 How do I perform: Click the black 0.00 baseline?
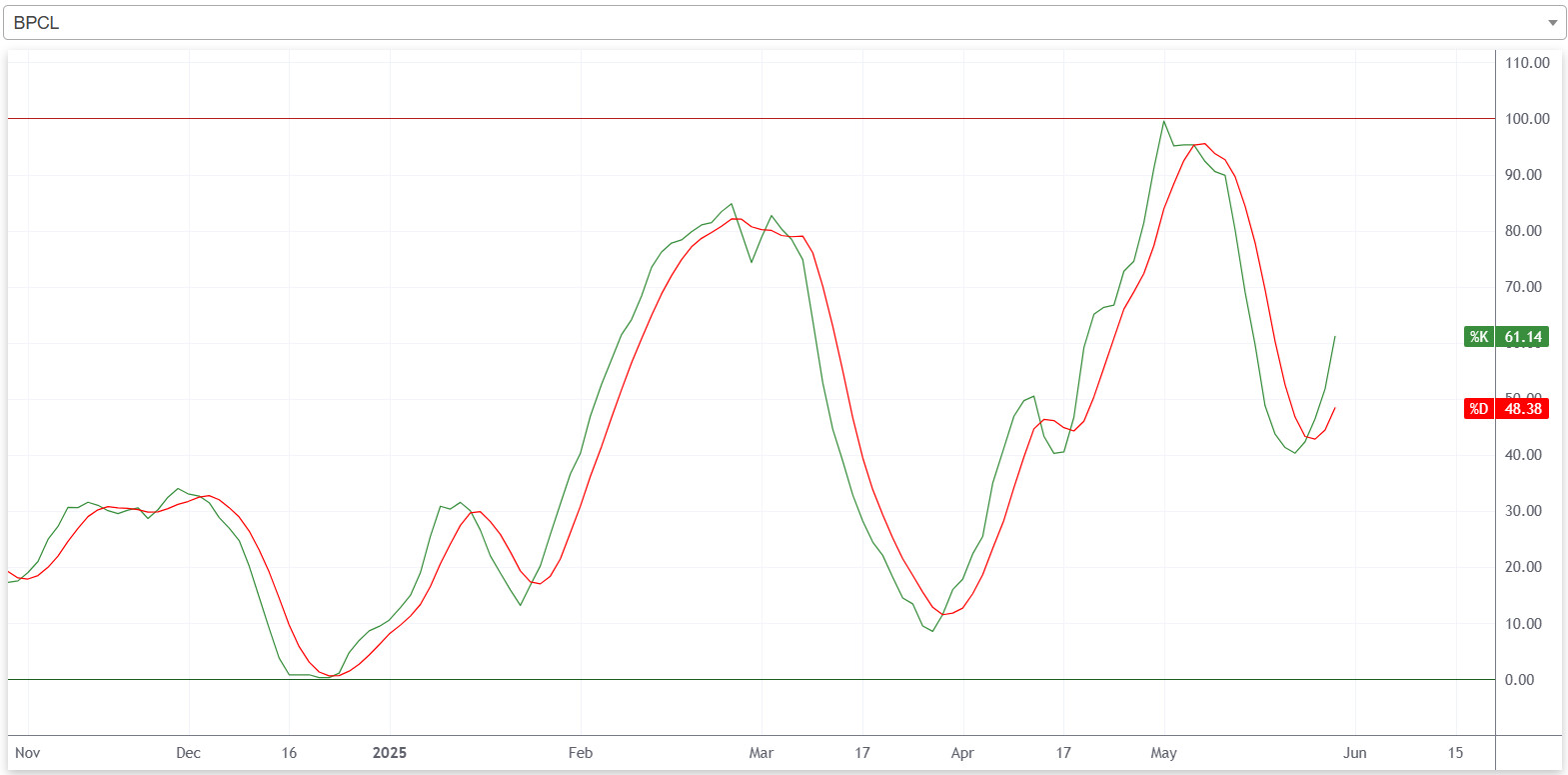(751, 680)
